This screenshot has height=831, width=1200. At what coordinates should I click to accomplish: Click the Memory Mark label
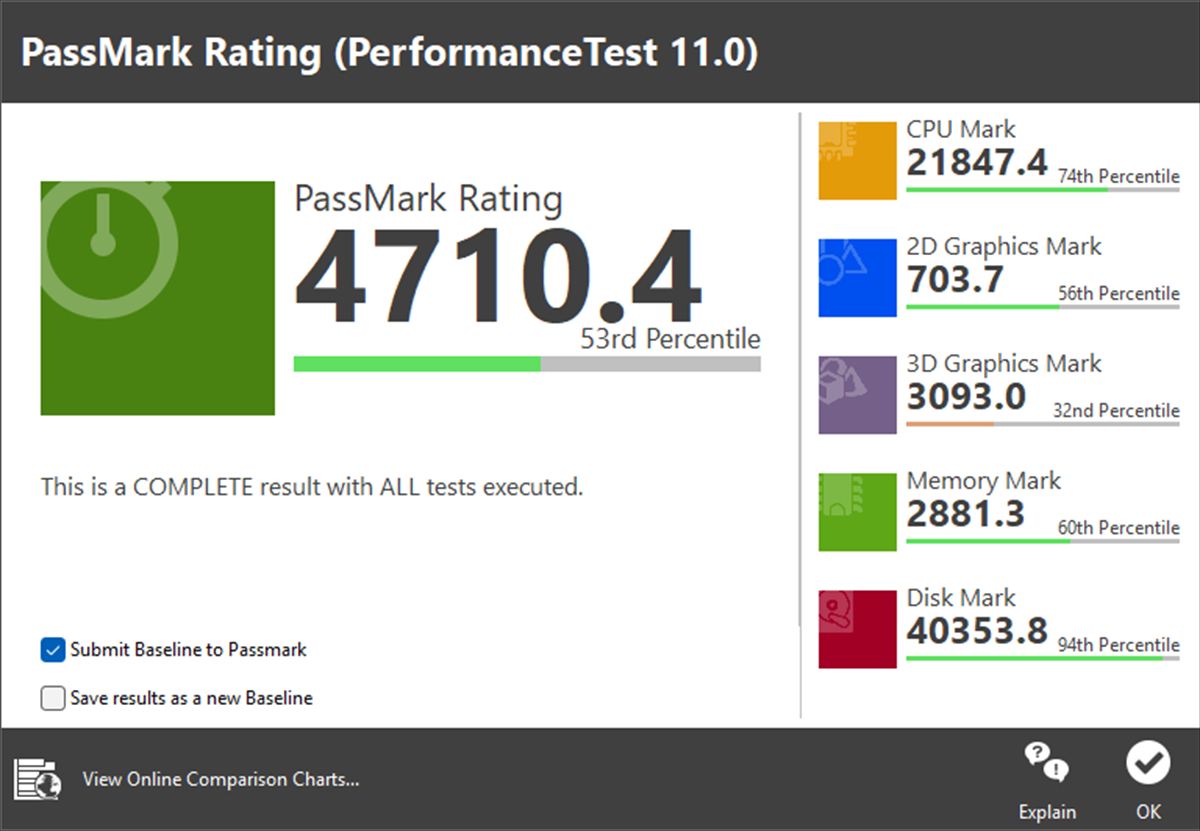click(983, 481)
